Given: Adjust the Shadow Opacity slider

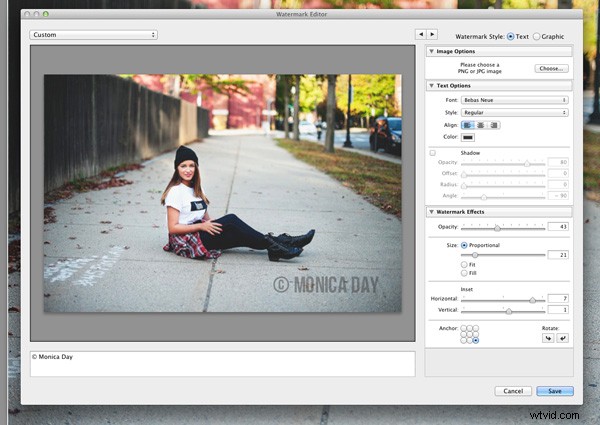Looking at the screenshot, I should point(527,164).
